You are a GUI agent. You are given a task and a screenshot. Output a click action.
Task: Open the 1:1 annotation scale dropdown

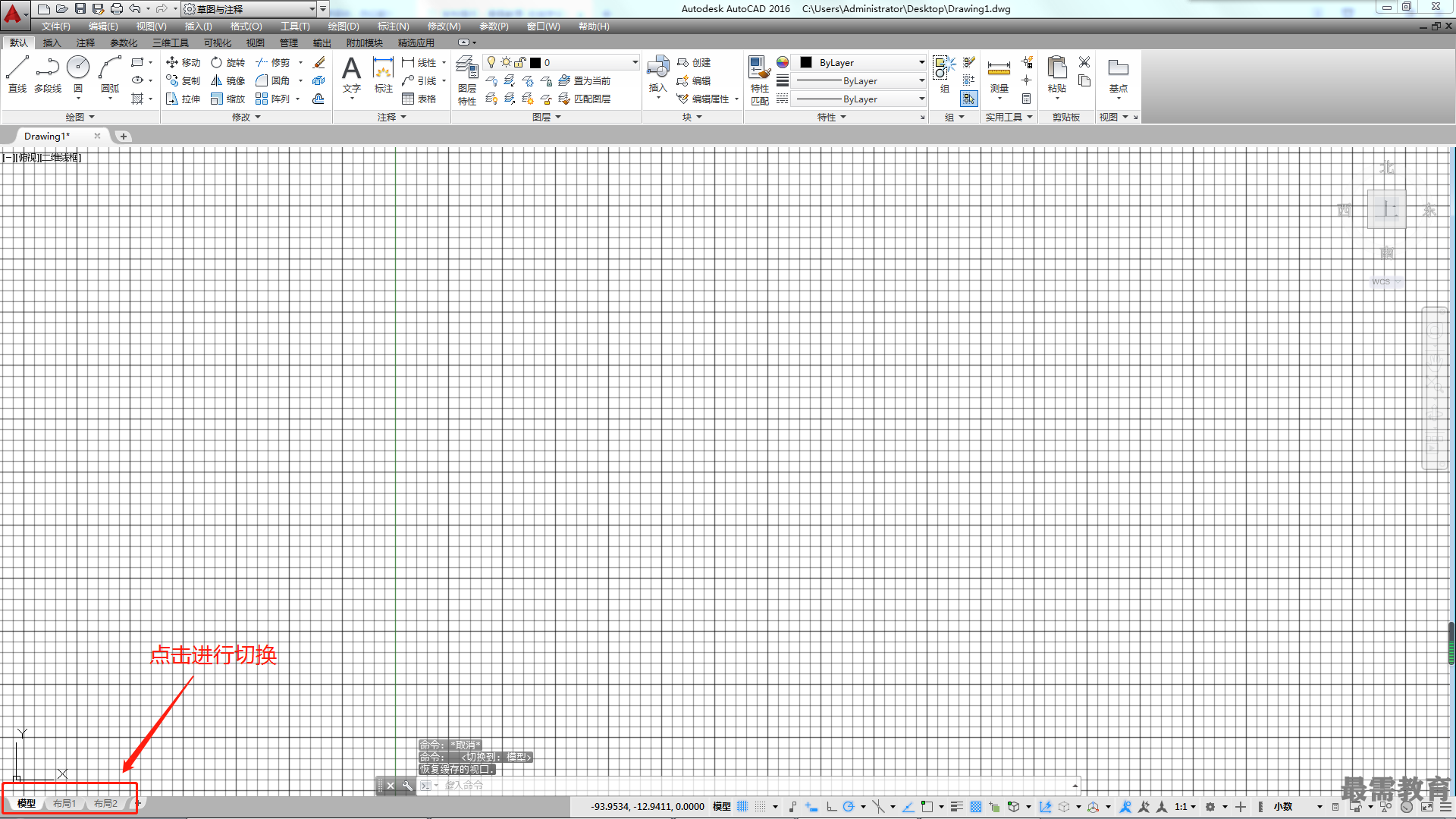click(x=1185, y=807)
